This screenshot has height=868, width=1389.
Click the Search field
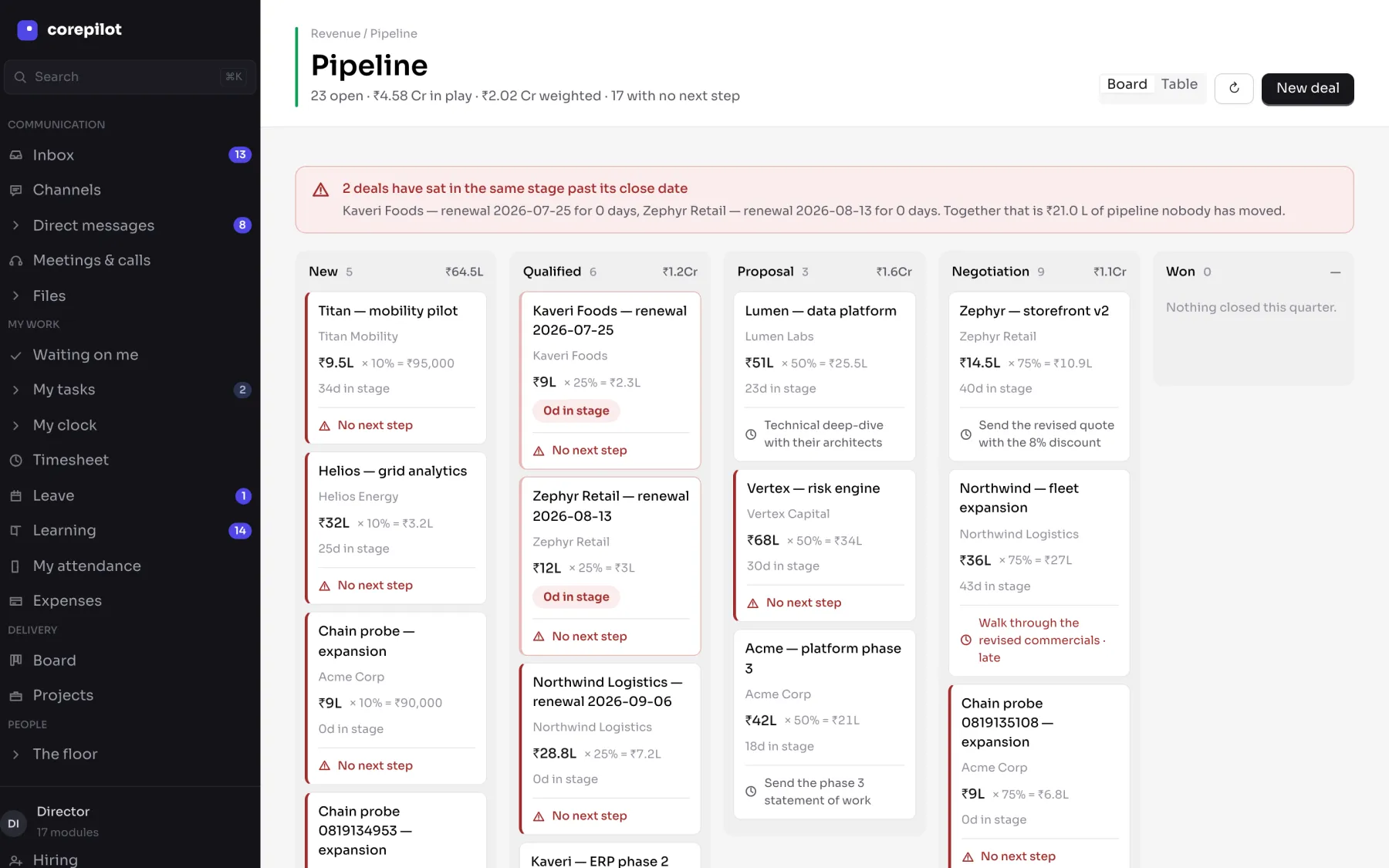click(130, 77)
